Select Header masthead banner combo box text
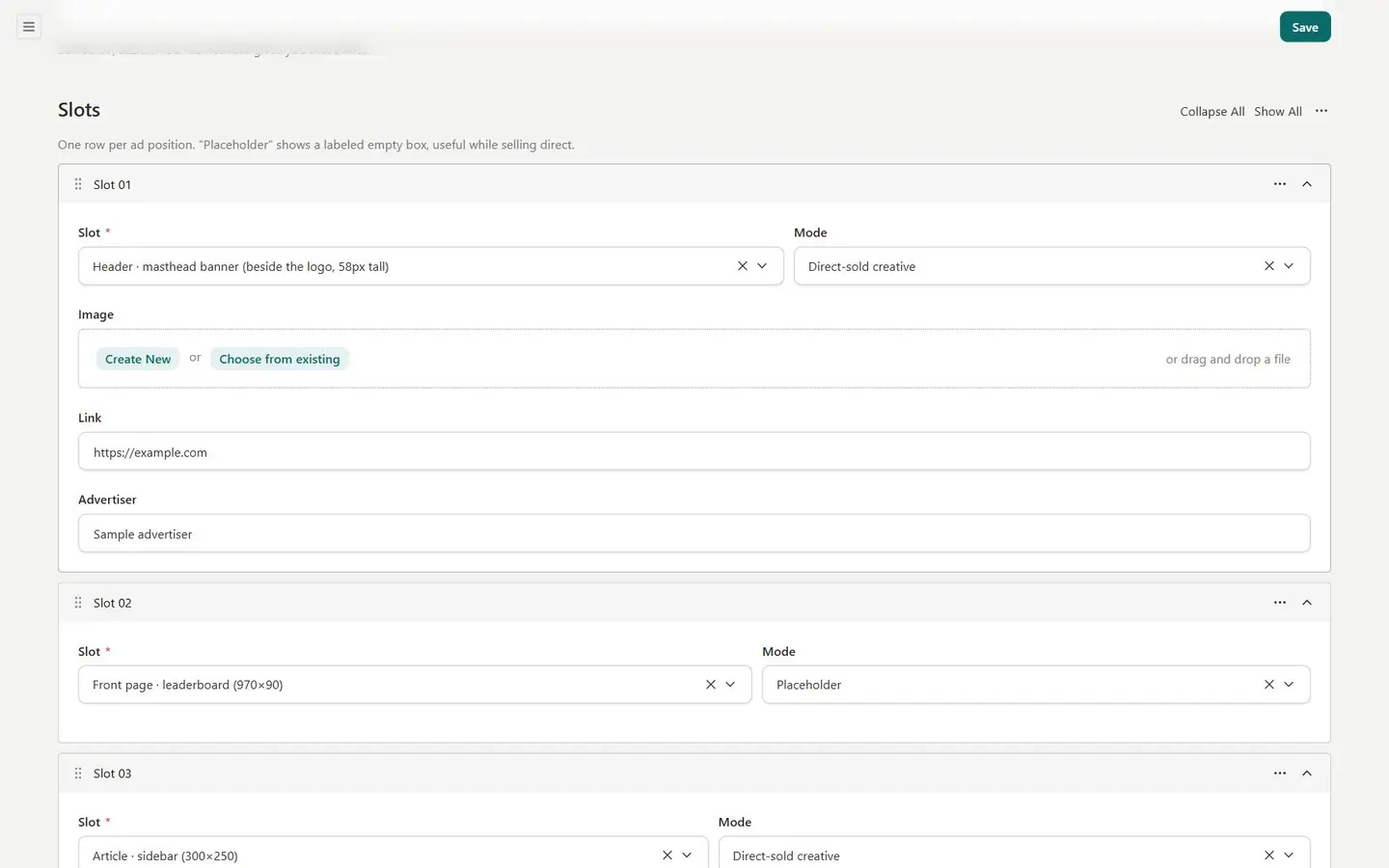This screenshot has height=868, width=1389. tap(240, 267)
